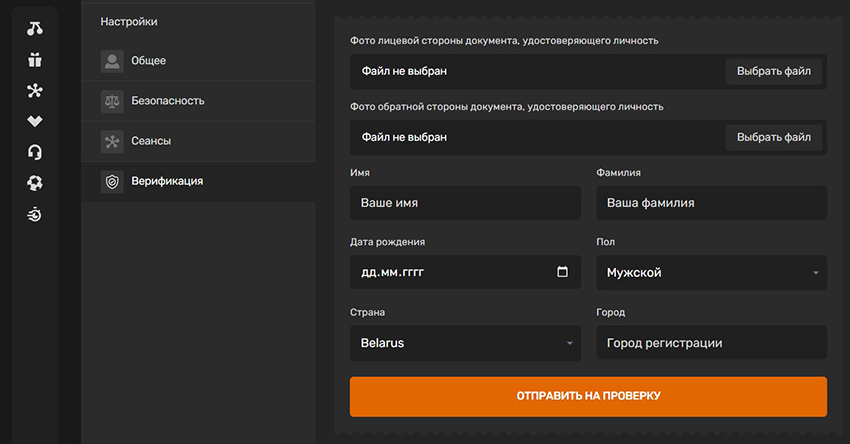The width and height of the screenshot is (850, 444).
Task: Click the Настройки heading text
Action: (x=129, y=22)
